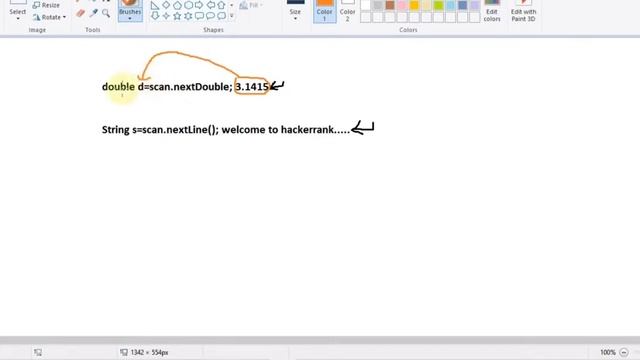Viewport: 640px width, 360px height.
Task: Open the Select dropdown
Action: 18,12
